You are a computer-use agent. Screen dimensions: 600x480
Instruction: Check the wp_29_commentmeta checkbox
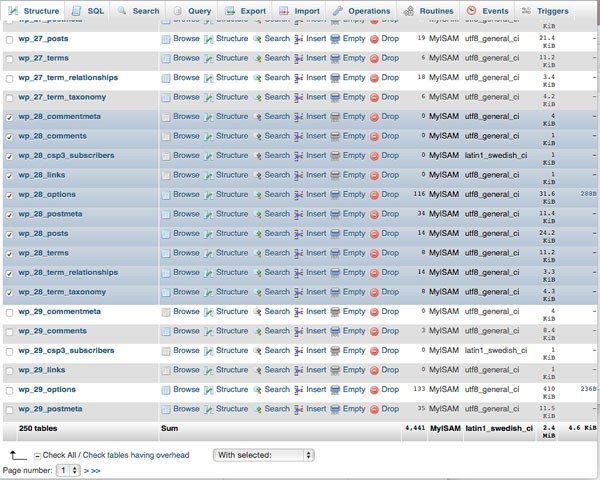[x=10, y=313]
